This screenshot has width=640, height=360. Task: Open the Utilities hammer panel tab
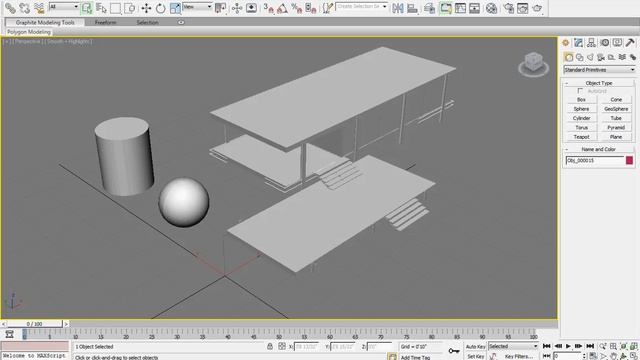(630, 42)
